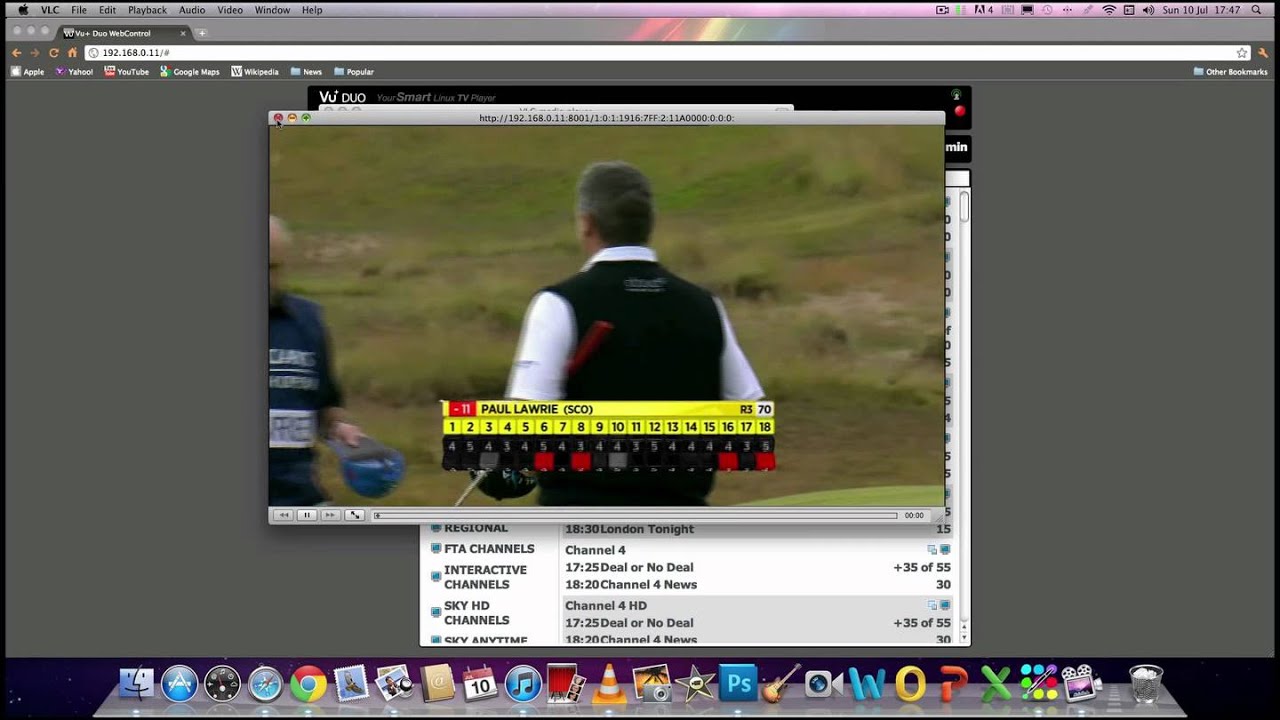Launch Safari from the Dock
This screenshot has height=720, width=1280.
pos(265,684)
